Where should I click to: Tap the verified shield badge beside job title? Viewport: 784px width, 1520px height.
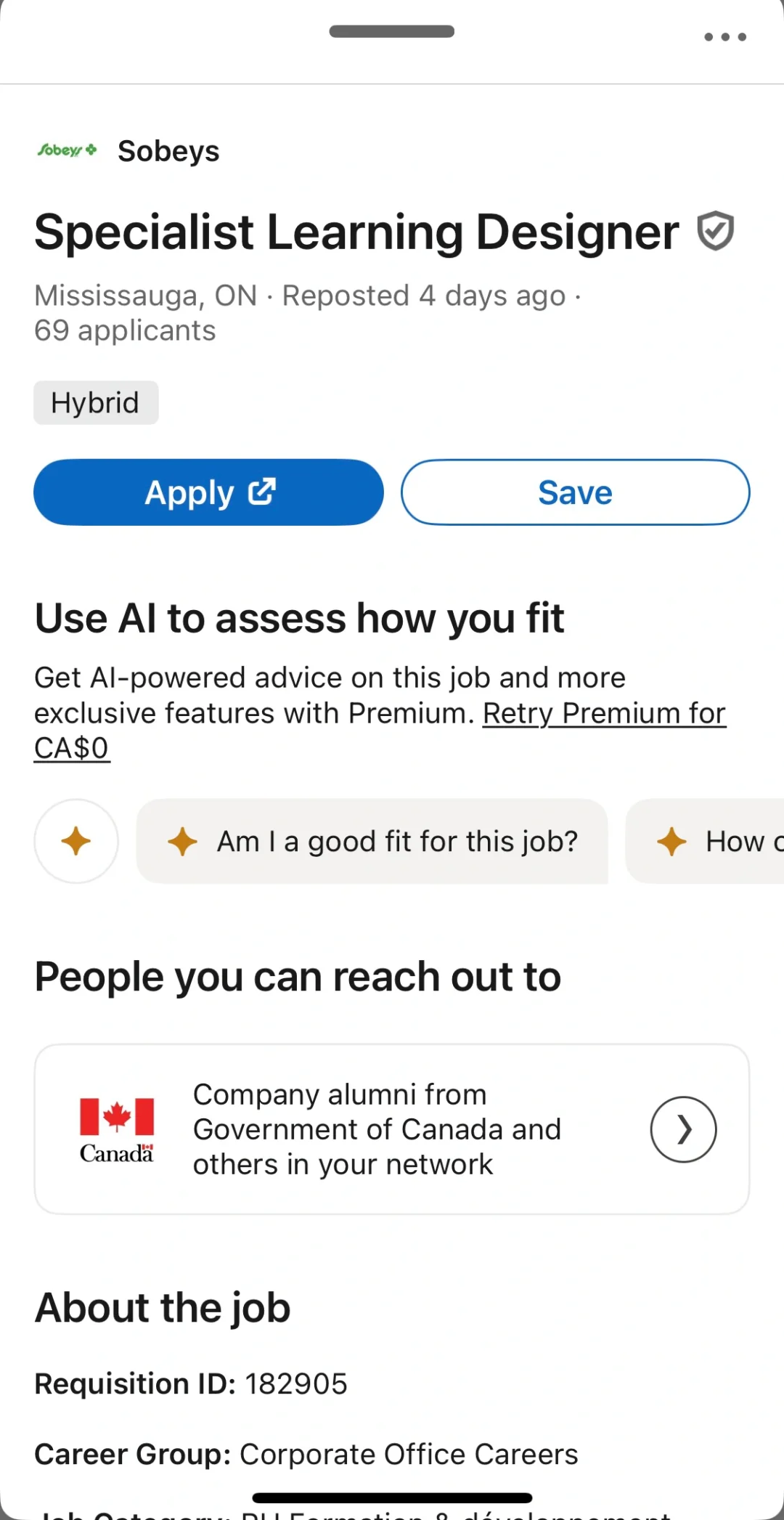tap(715, 231)
